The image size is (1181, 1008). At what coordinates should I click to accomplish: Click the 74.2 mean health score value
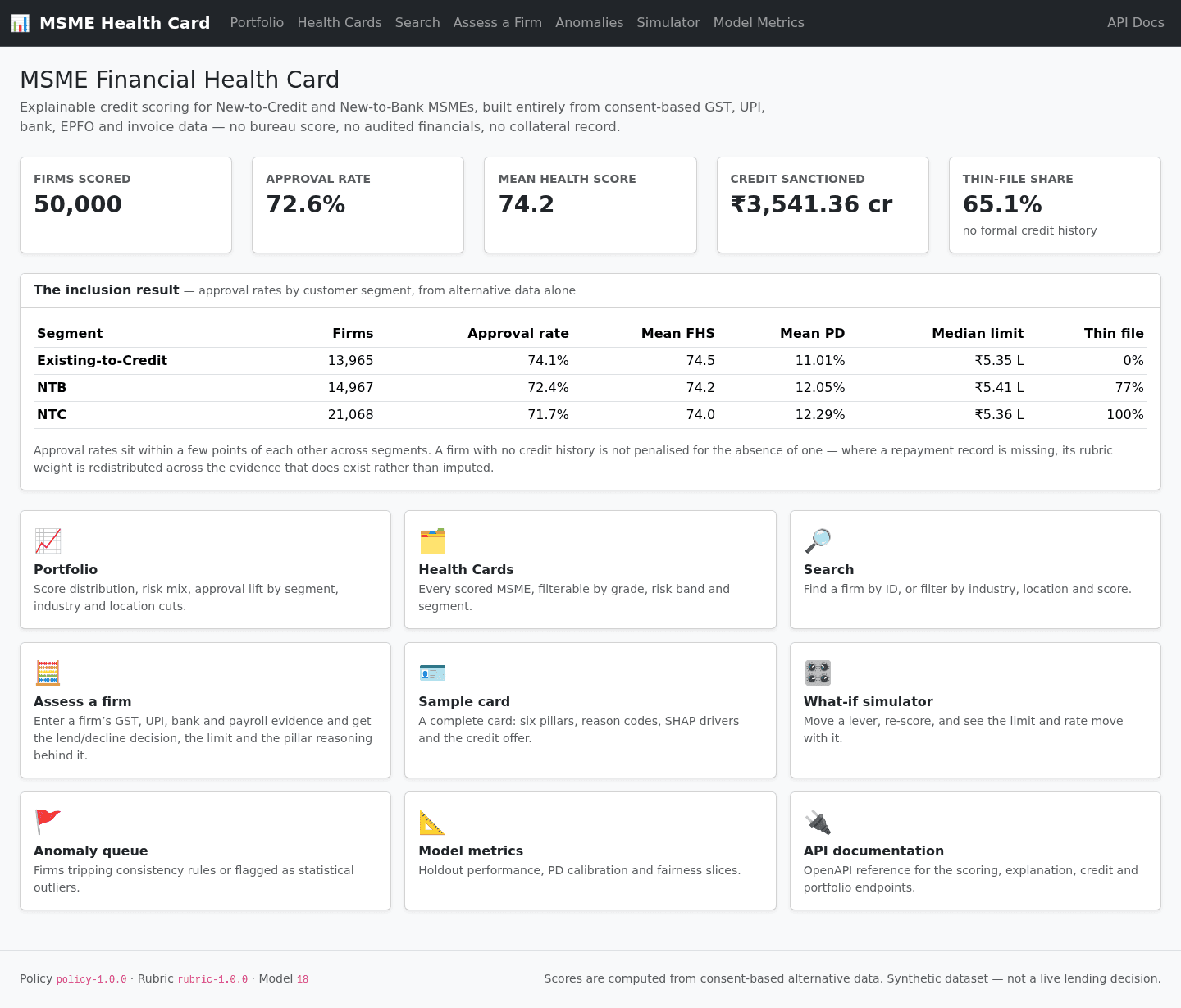[527, 204]
